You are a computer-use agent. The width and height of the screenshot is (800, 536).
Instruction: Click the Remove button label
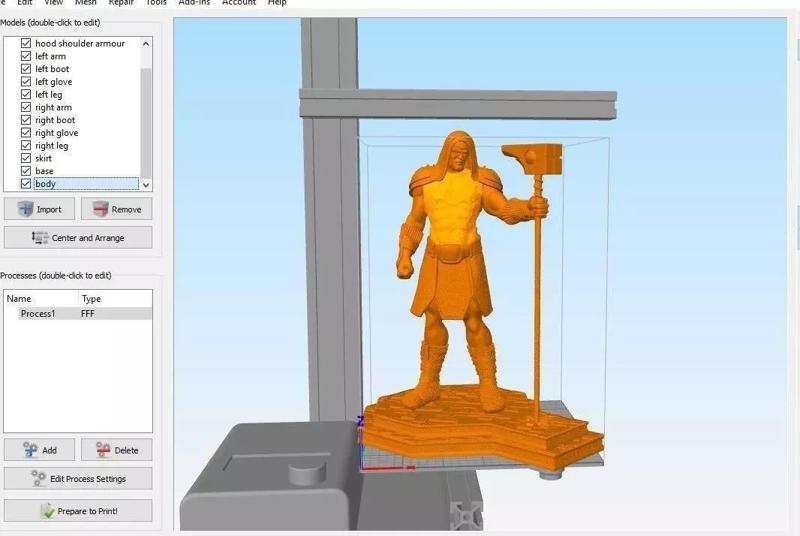point(127,209)
